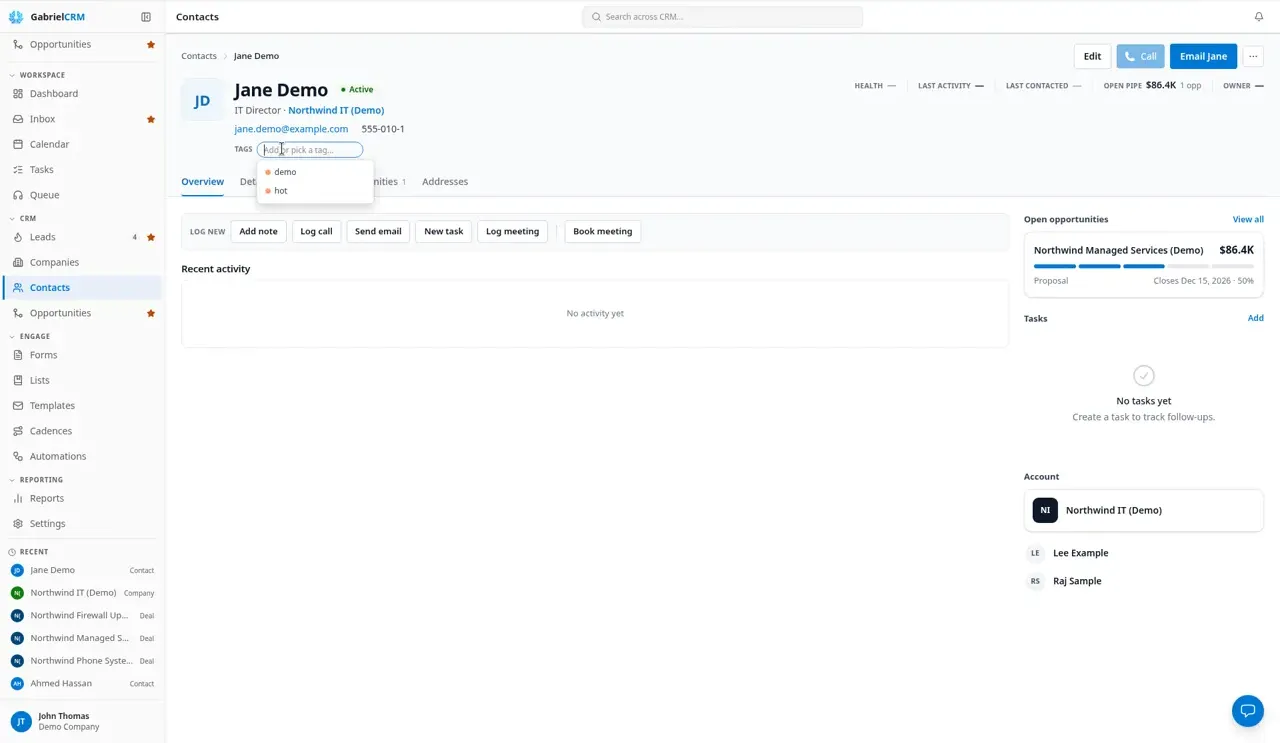This screenshot has height=743, width=1280.
Task: Unstar the Leads favorite
Action: click(151, 237)
